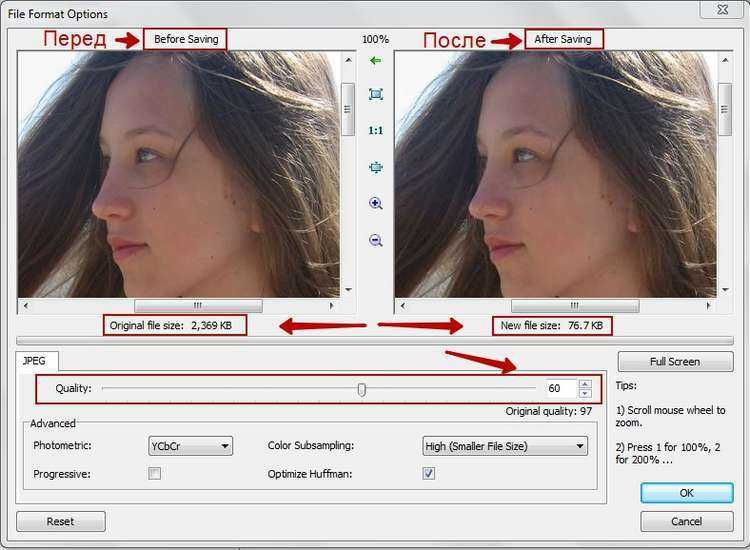Click After Saving vertical scrollbar up arrow

(725, 60)
